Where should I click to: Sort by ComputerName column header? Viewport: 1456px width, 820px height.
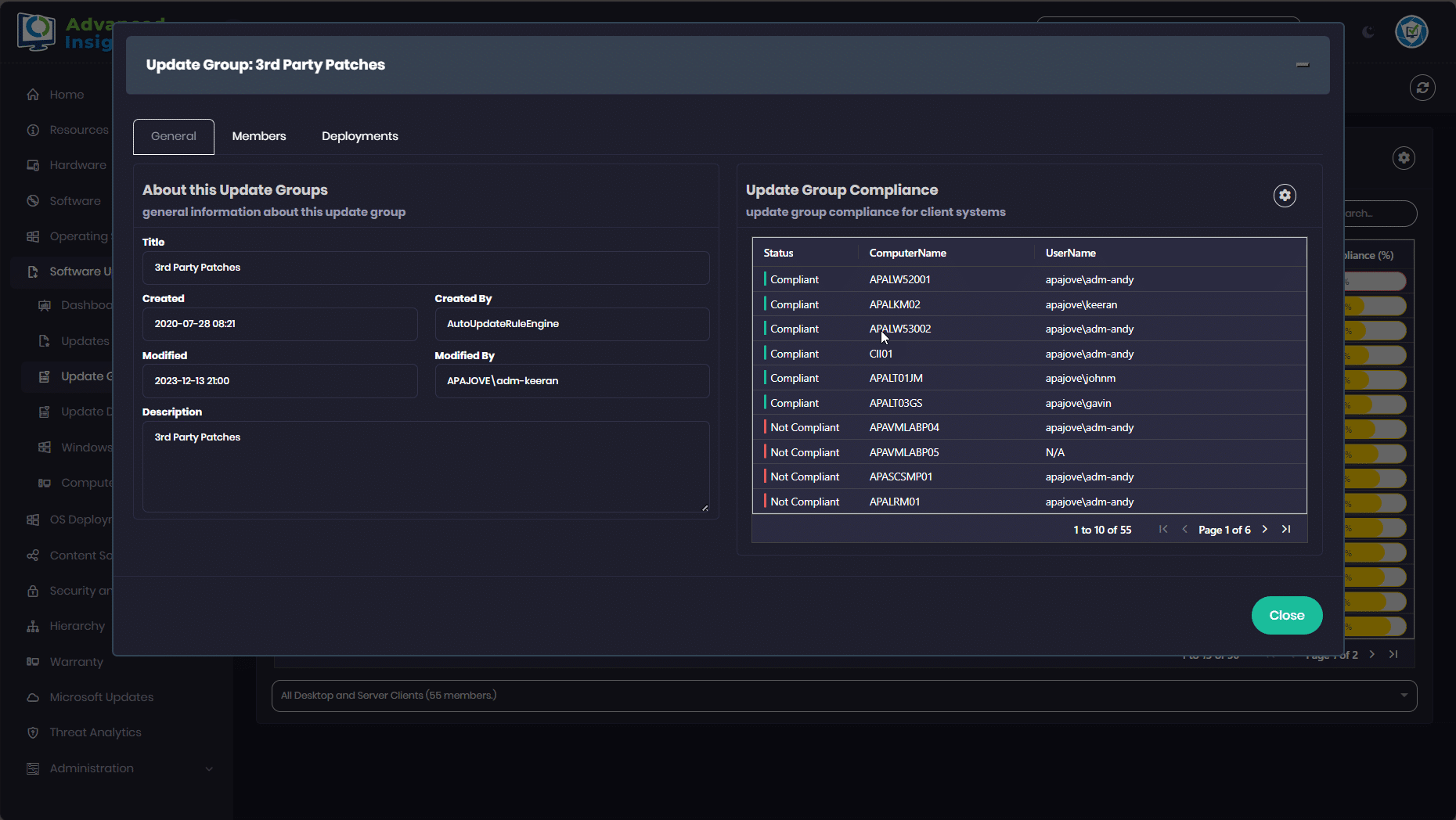pos(908,253)
